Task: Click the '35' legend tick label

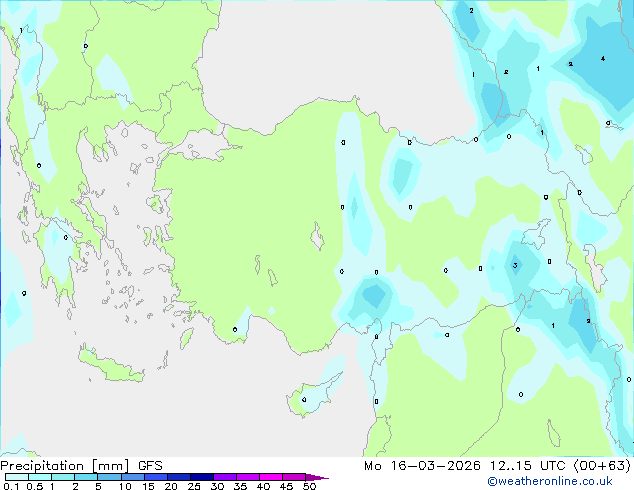Action: (x=240, y=486)
